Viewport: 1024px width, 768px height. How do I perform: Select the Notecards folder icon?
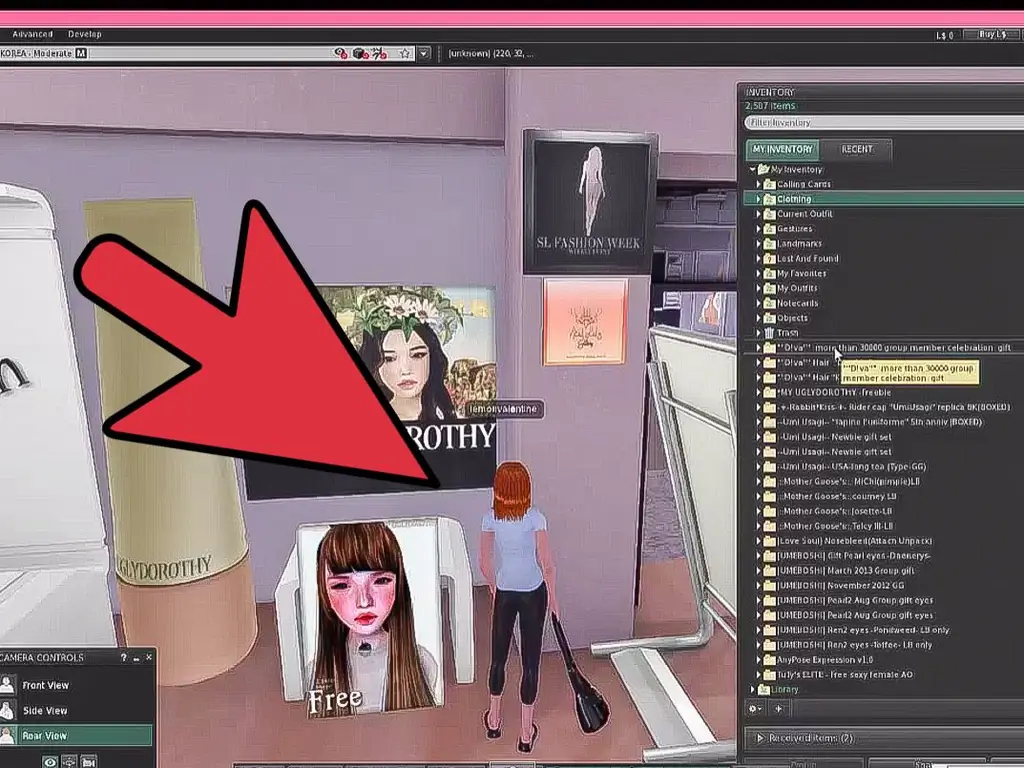pyautogui.click(x=769, y=303)
